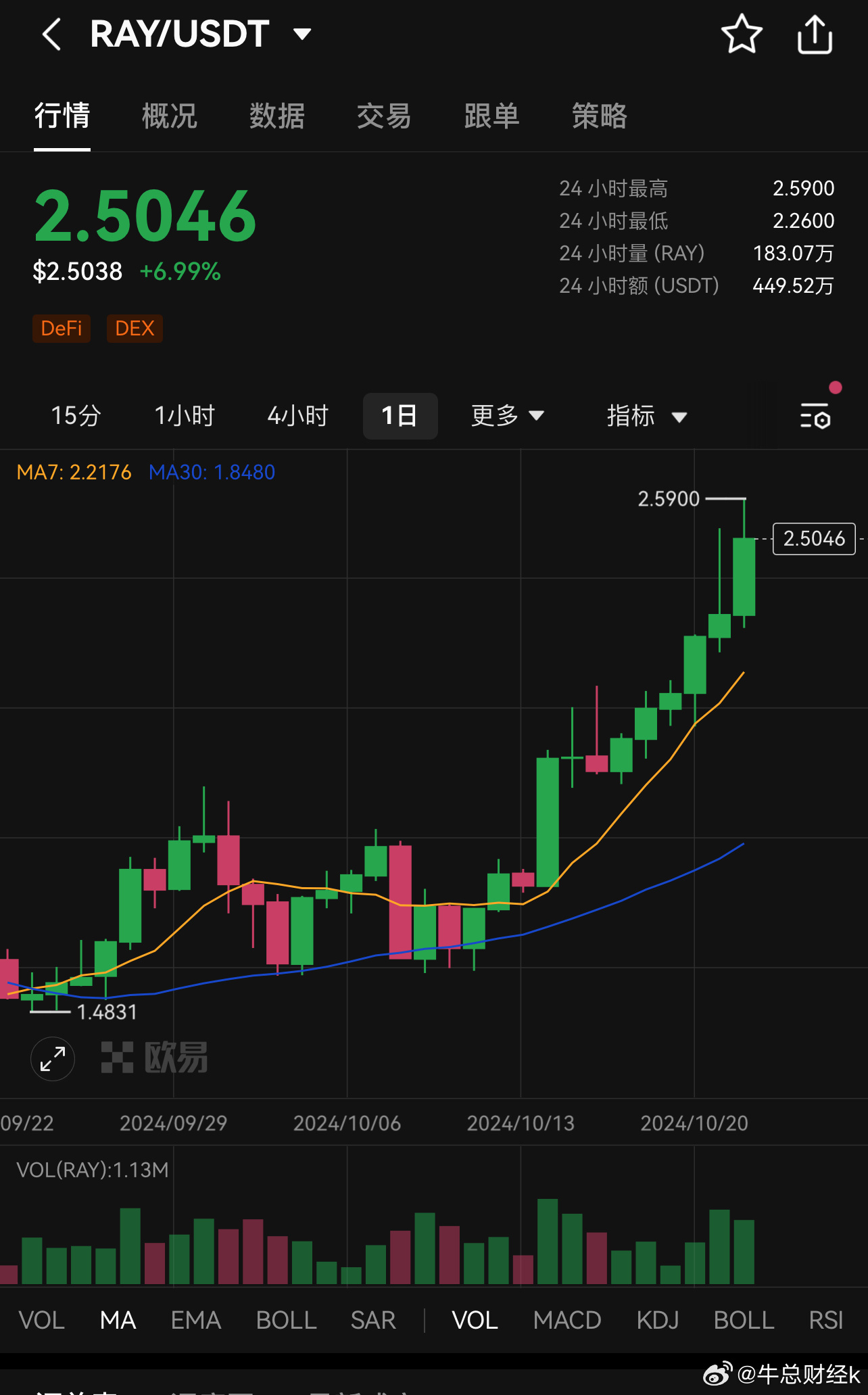Image resolution: width=868 pixels, height=1395 pixels.
Task: Select the 15分 timeframe
Action: (76, 416)
